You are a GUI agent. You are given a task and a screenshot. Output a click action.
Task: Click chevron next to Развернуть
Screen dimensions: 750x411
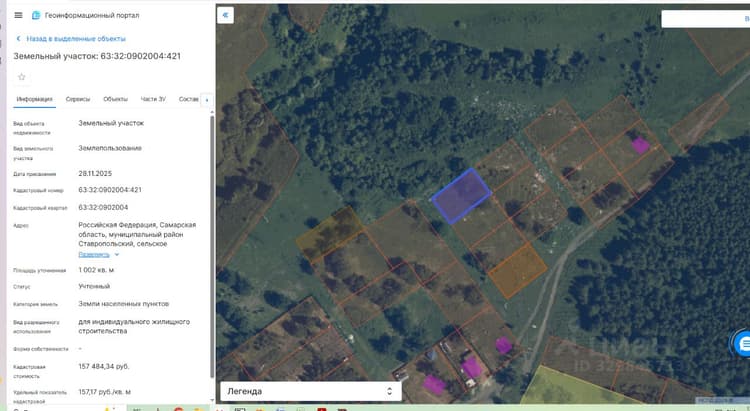(117, 255)
